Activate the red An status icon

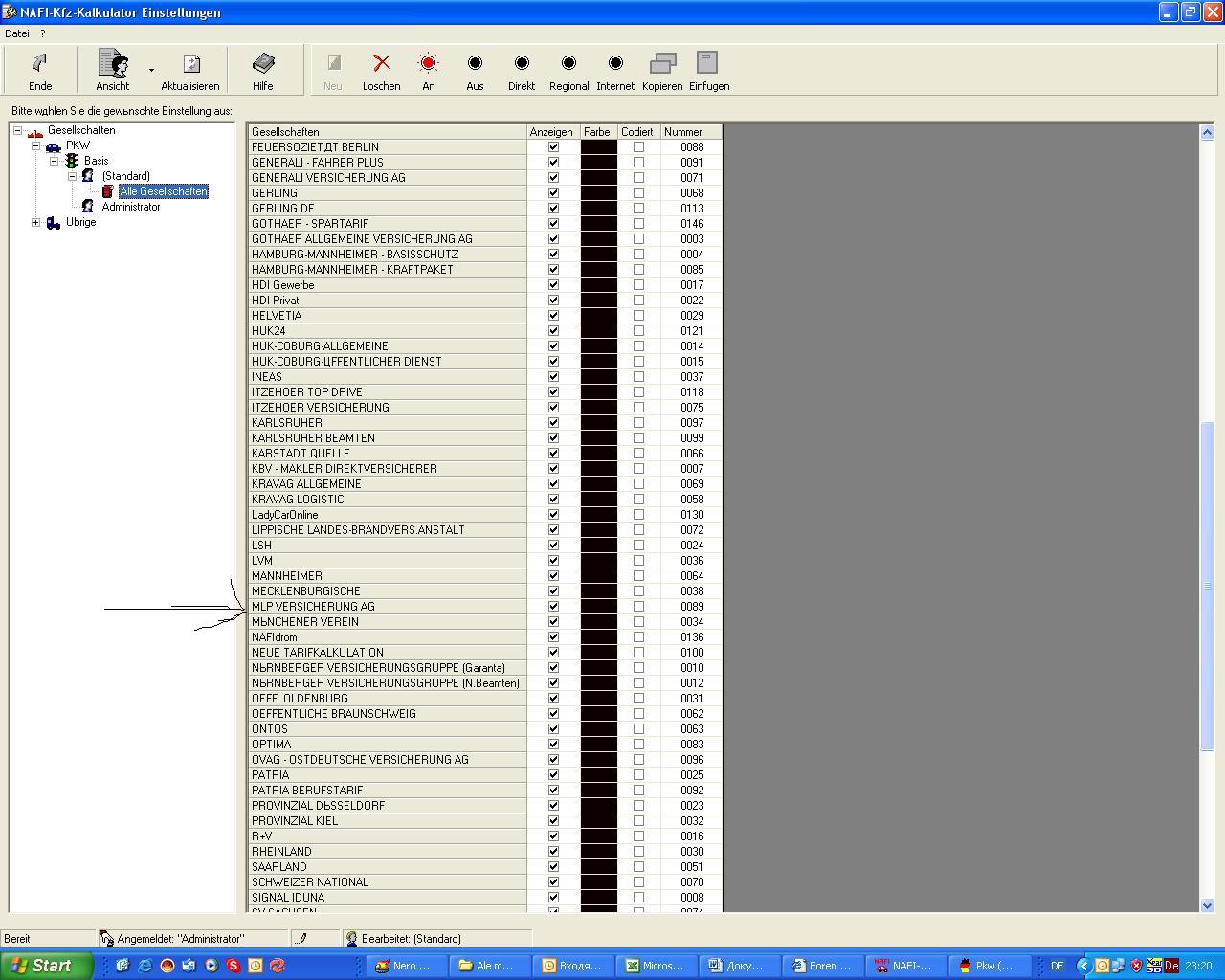click(428, 63)
